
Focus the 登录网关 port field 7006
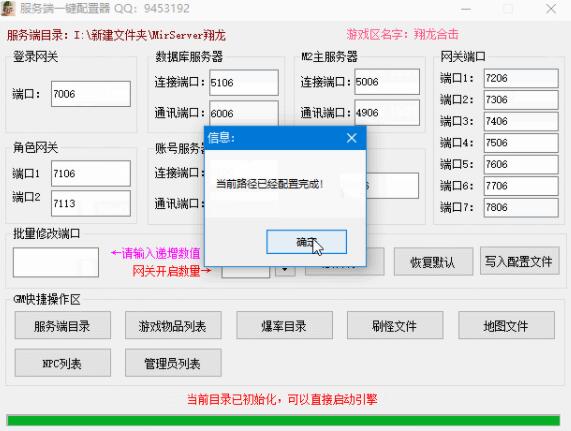click(x=91, y=94)
